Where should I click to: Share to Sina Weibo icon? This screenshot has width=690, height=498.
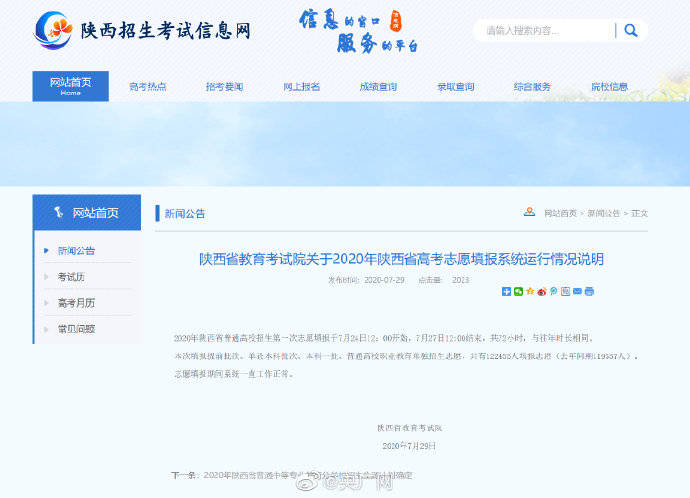(542, 291)
